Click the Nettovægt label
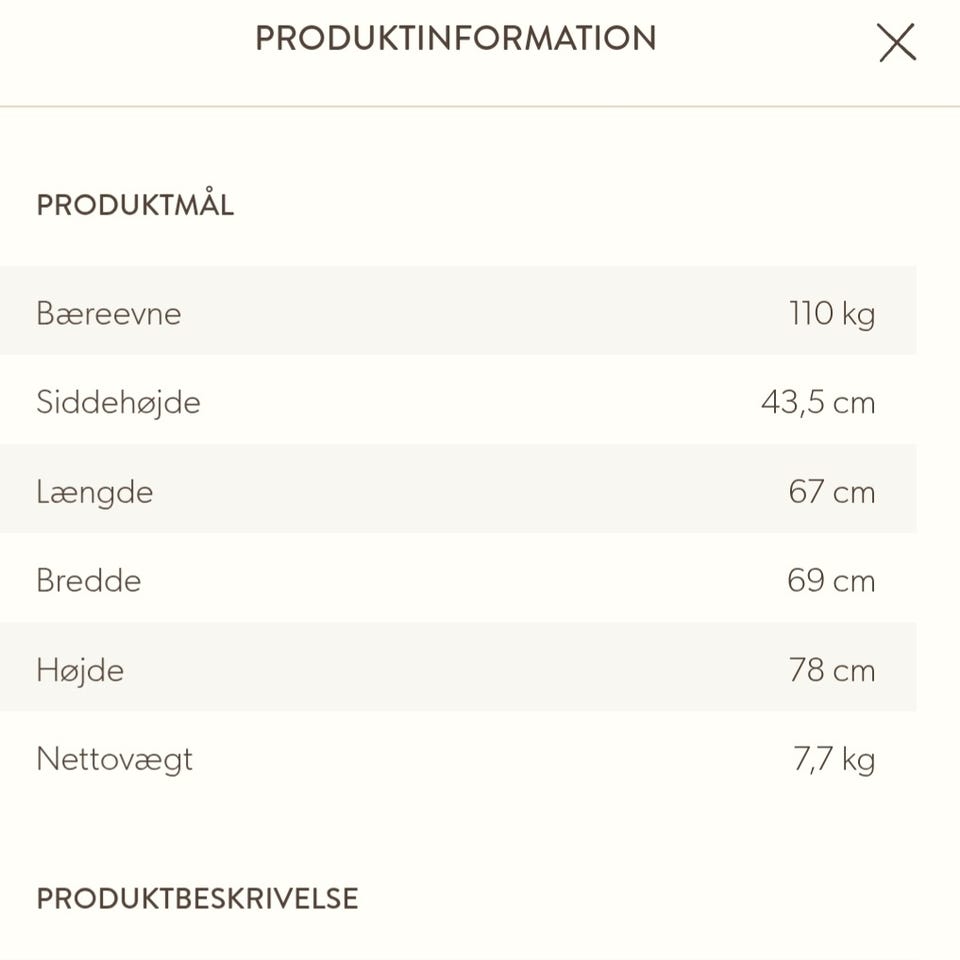This screenshot has height=960, width=960. (x=114, y=759)
